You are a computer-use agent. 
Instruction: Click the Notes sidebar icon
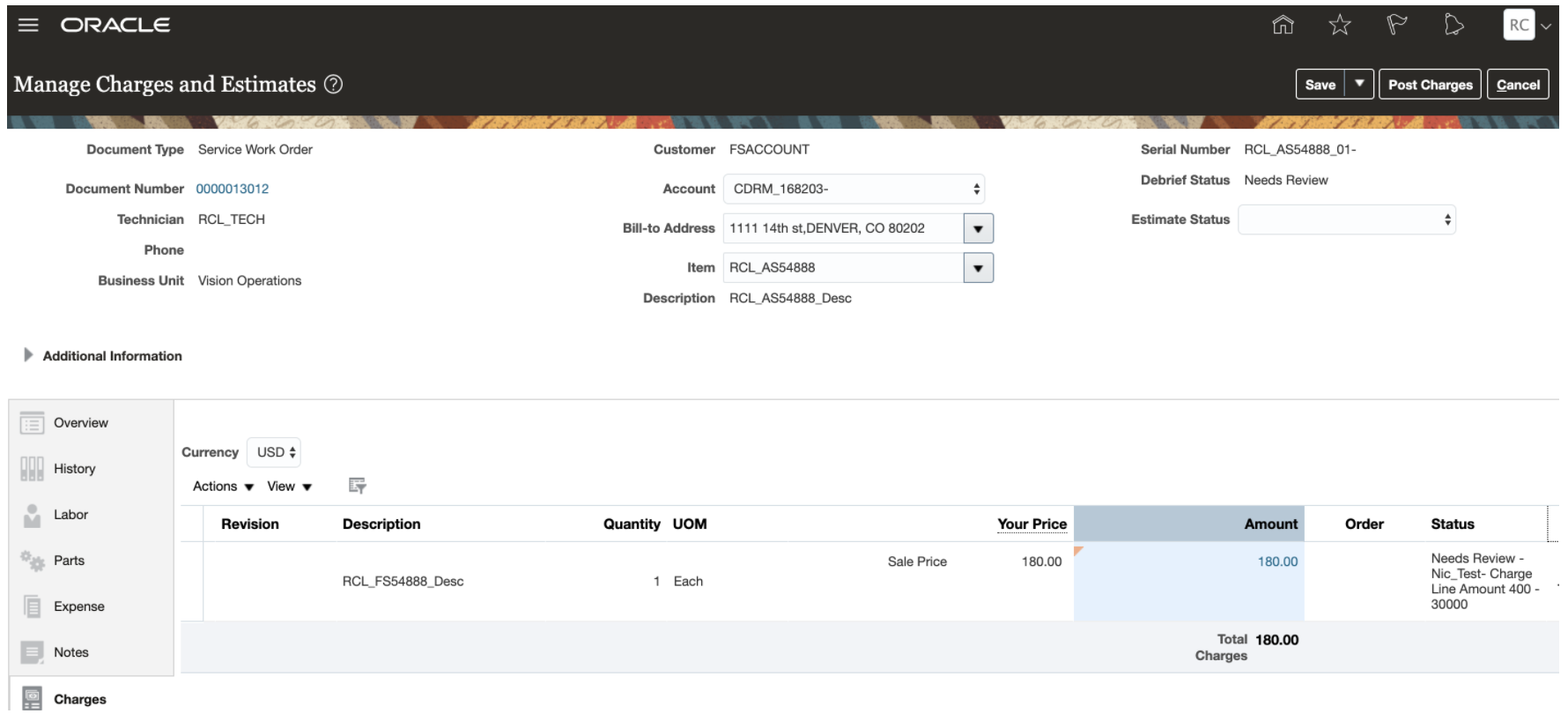[x=32, y=652]
